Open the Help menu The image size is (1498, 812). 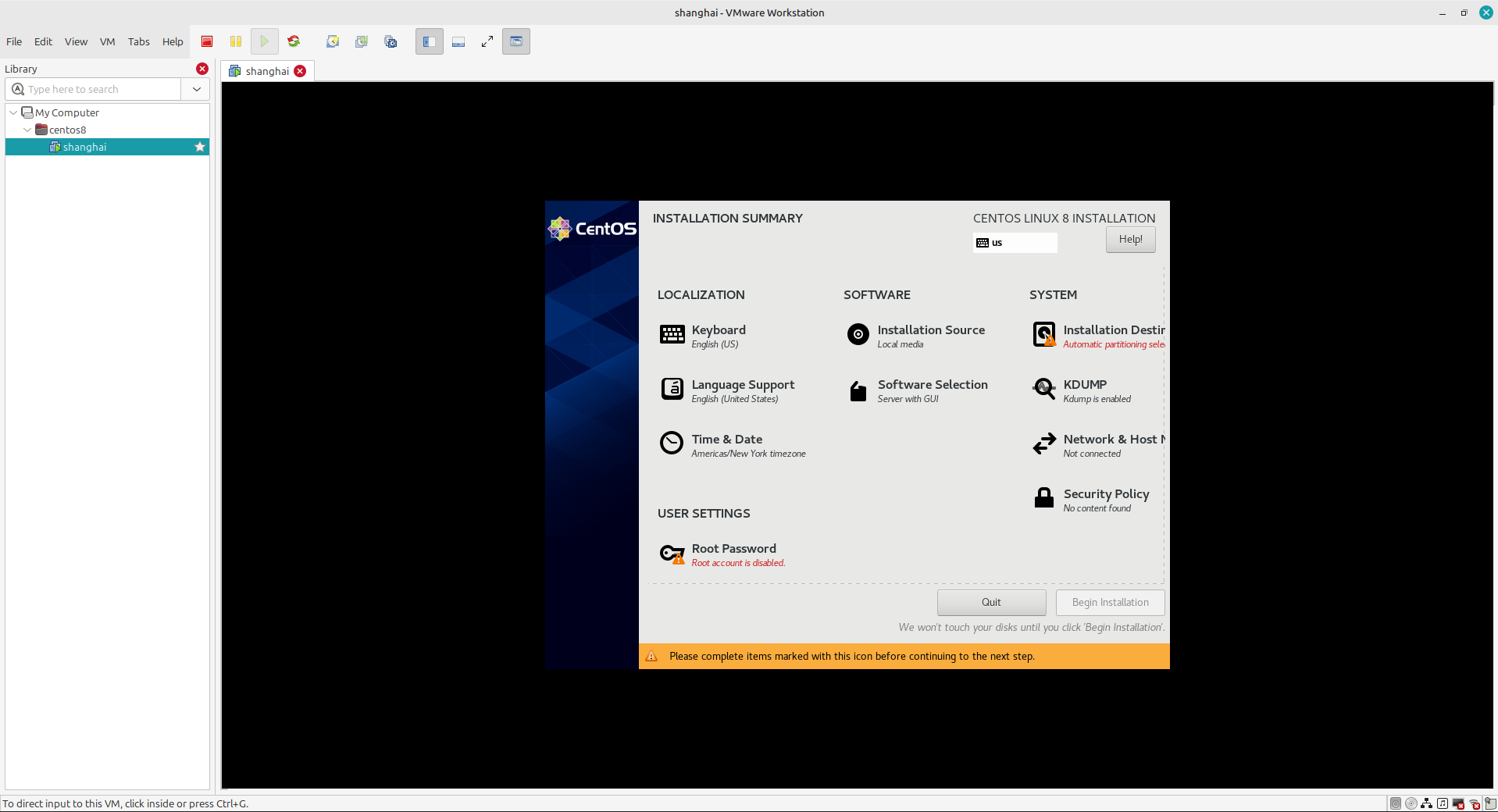(173, 41)
